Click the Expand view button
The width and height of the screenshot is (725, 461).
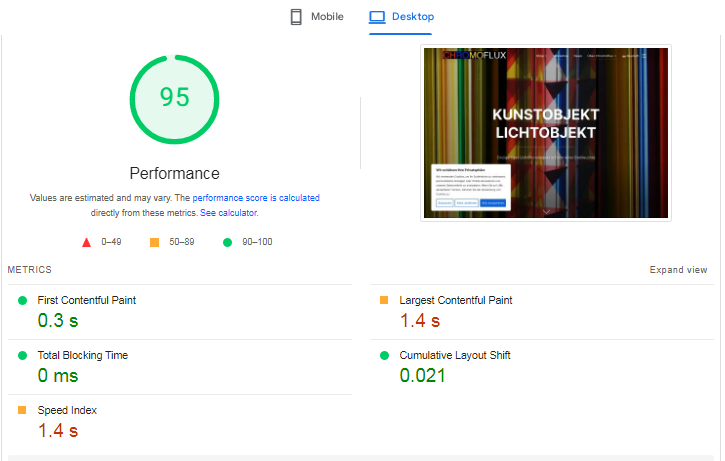point(678,270)
